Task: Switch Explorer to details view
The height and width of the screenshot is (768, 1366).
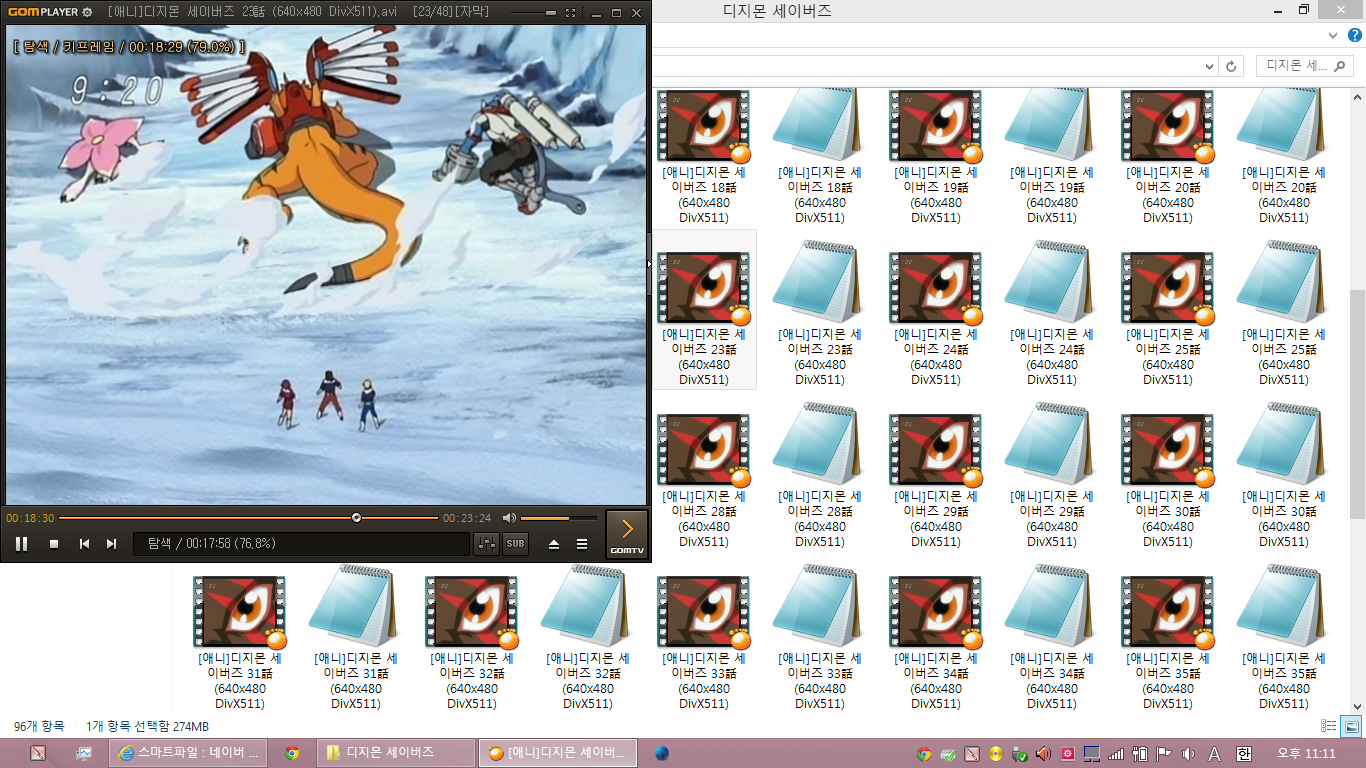Action: [x=1329, y=726]
